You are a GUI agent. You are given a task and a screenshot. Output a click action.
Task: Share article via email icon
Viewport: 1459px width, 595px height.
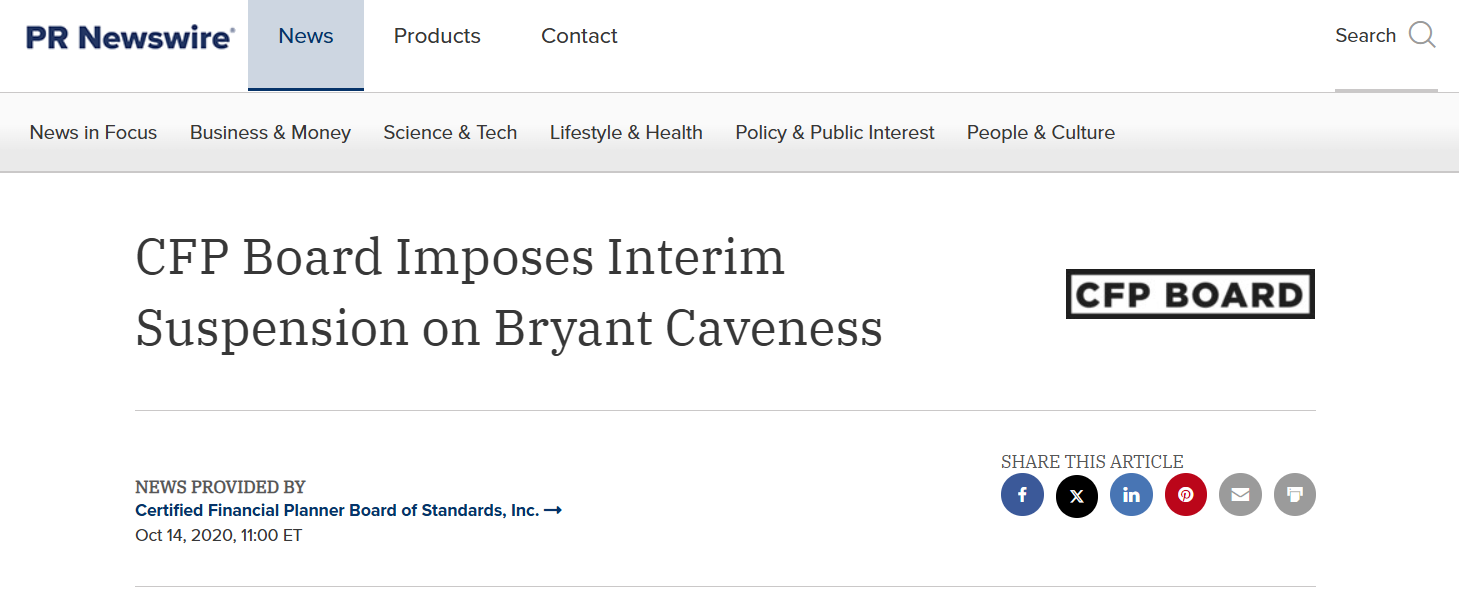1240,495
